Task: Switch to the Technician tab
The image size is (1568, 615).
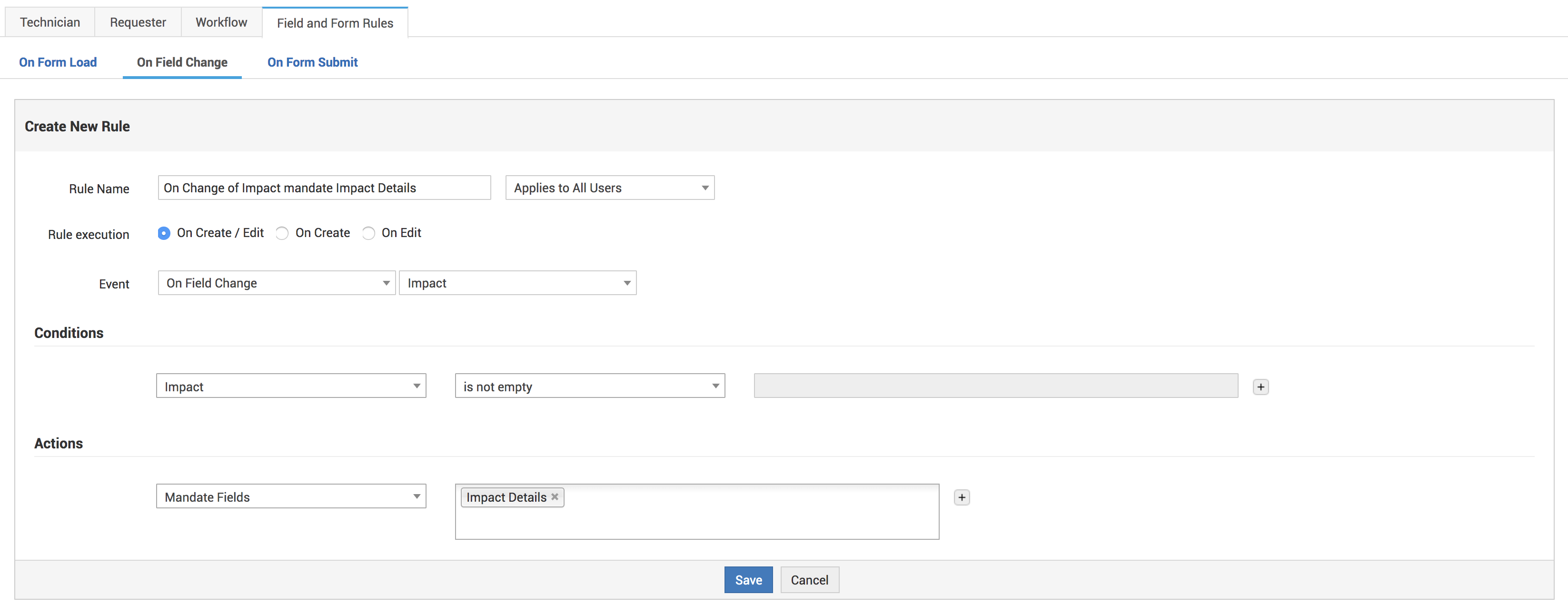Action: pos(50,22)
